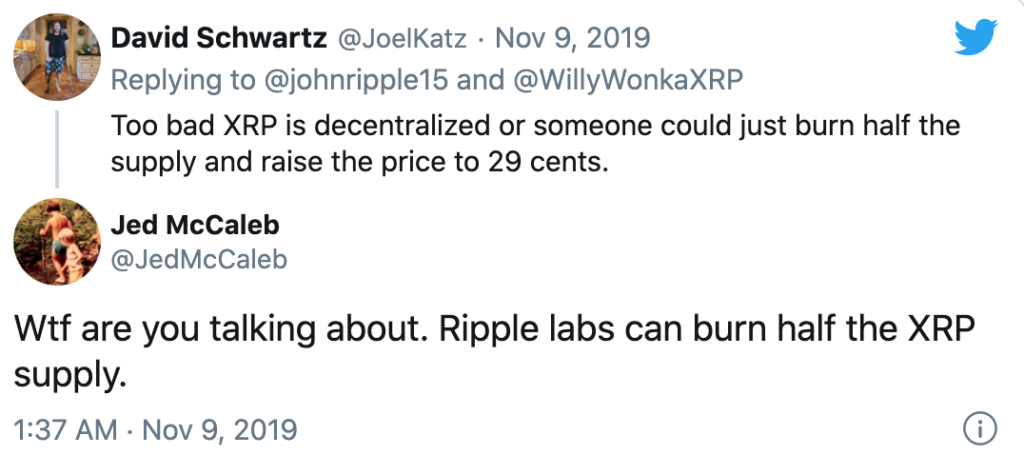
Task: Click the vertical thread connector line
Action: click(57, 149)
